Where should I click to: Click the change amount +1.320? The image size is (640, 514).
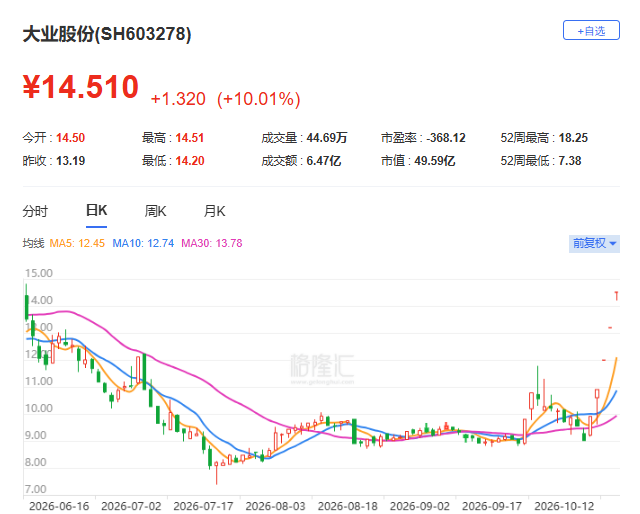178,99
